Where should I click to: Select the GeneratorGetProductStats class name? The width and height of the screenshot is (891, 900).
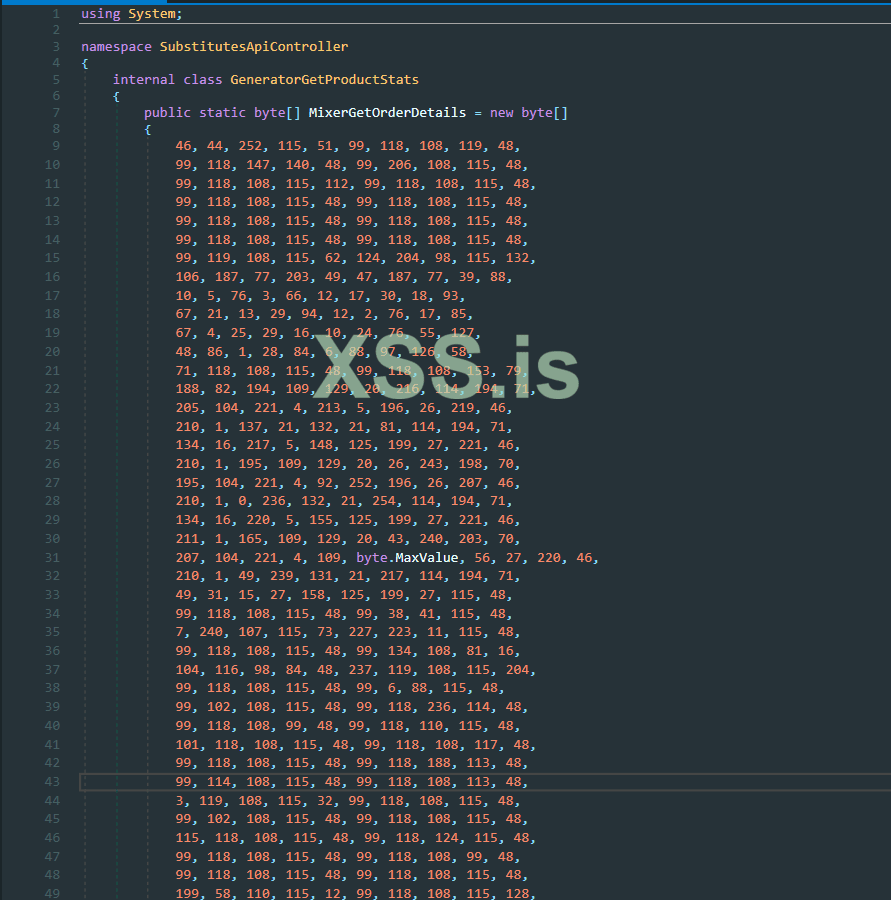(324, 79)
